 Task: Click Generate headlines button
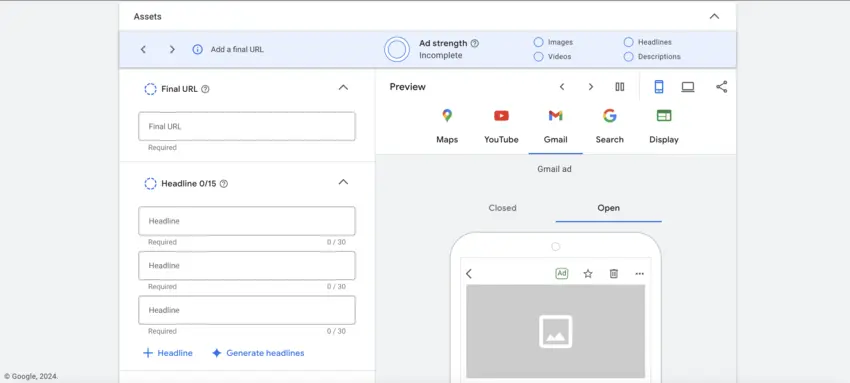258,353
